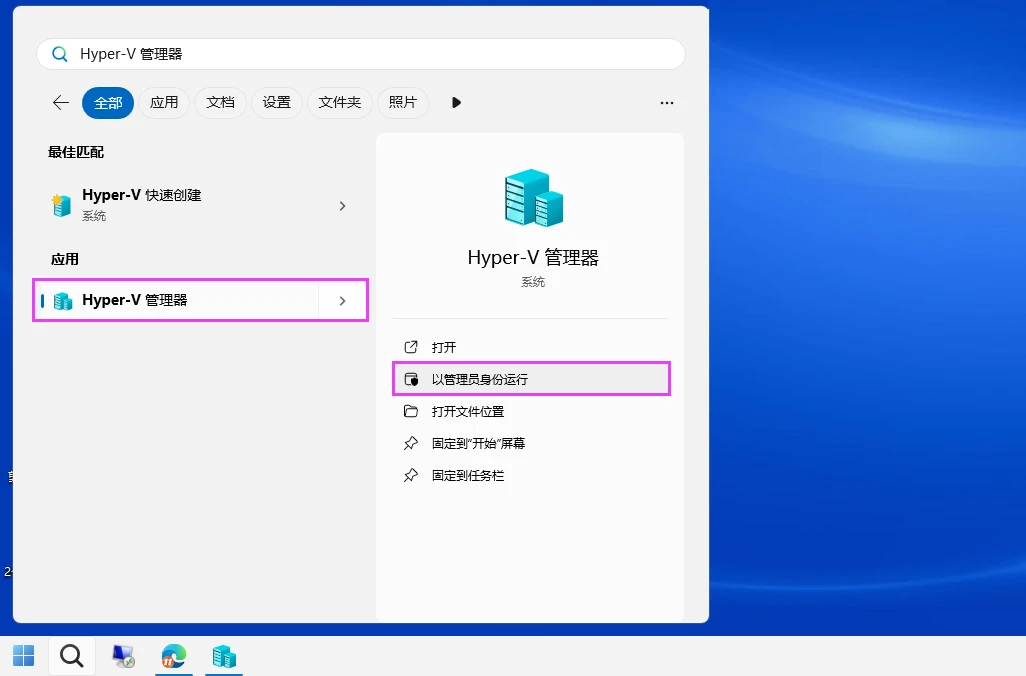Switch to the 设置 filter tab
The image size is (1026, 676).
pos(276,103)
